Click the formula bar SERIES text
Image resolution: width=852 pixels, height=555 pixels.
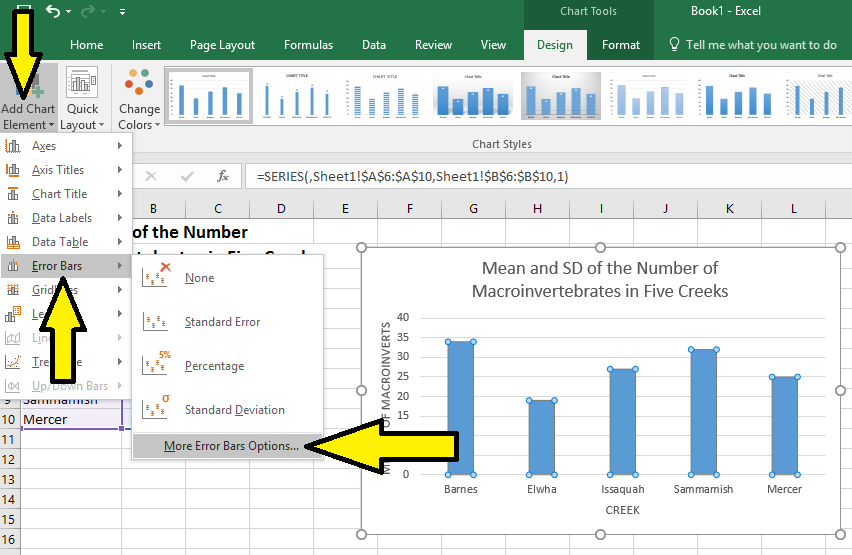(412, 176)
